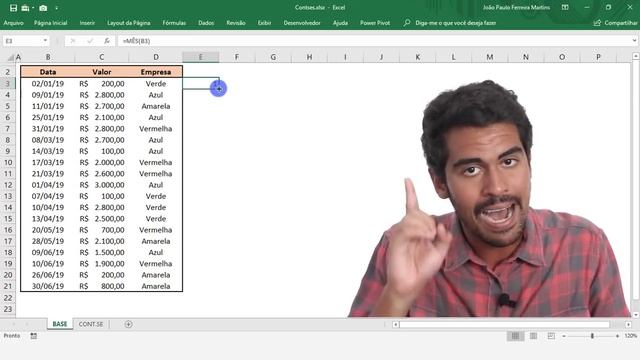Click the Select All corner triangle
The height and width of the screenshot is (360, 640).
tap(11, 57)
